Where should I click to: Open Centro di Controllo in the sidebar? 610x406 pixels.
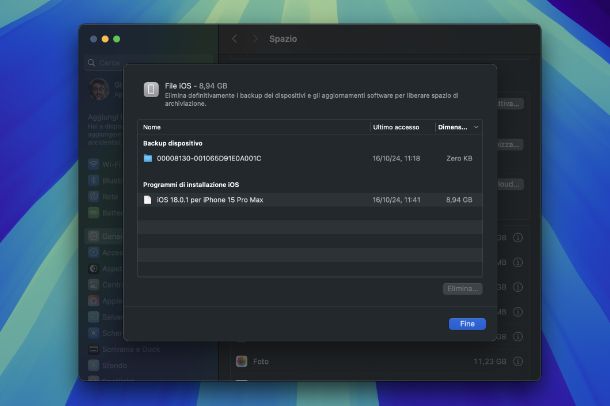click(x=104, y=285)
